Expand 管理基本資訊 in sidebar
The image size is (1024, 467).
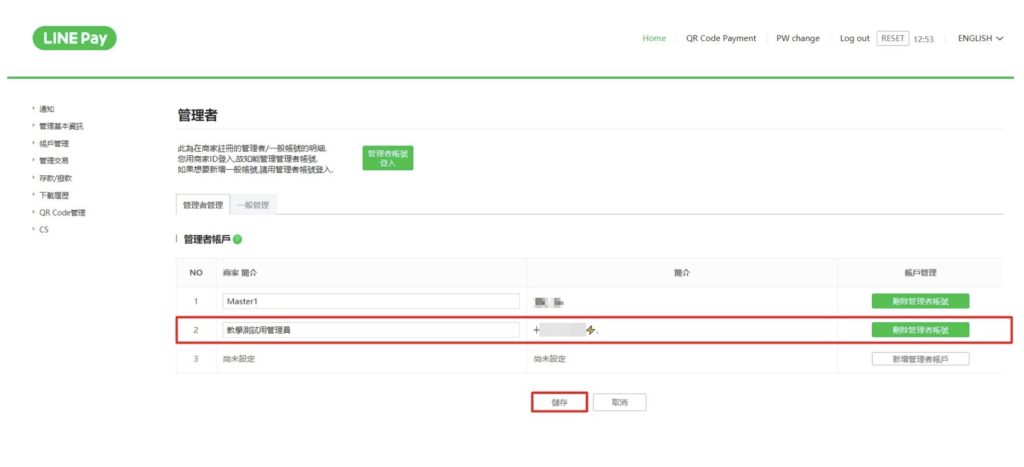(x=60, y=126)
